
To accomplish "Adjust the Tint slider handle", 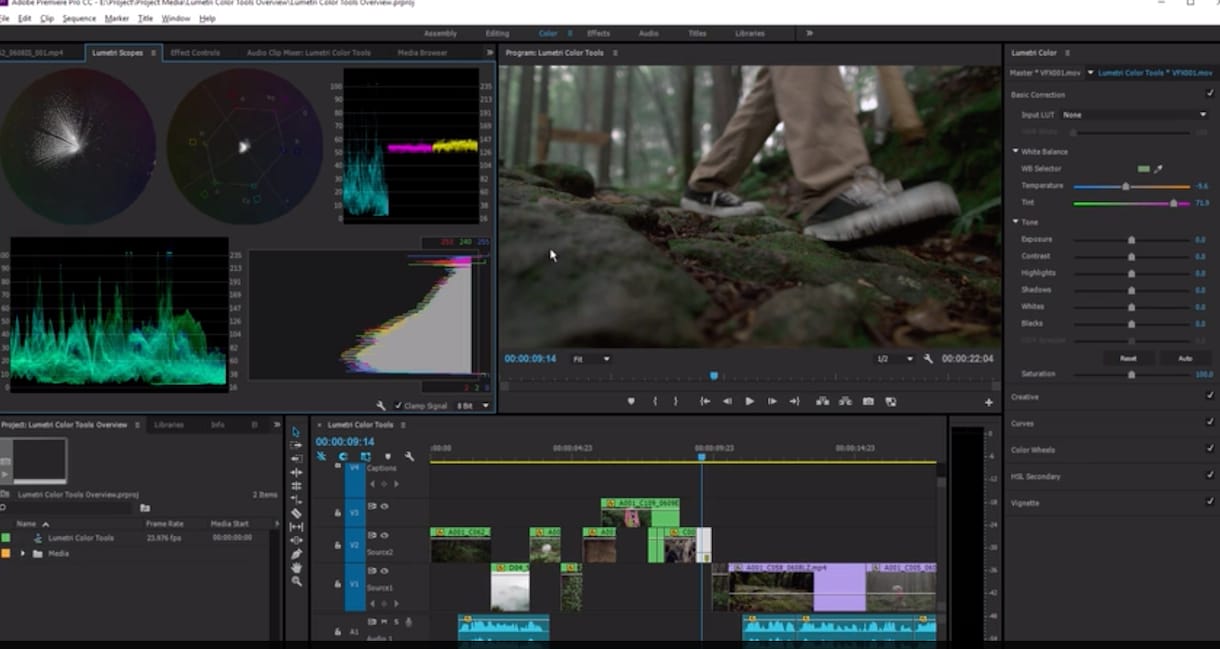I will click(1173, 203).
